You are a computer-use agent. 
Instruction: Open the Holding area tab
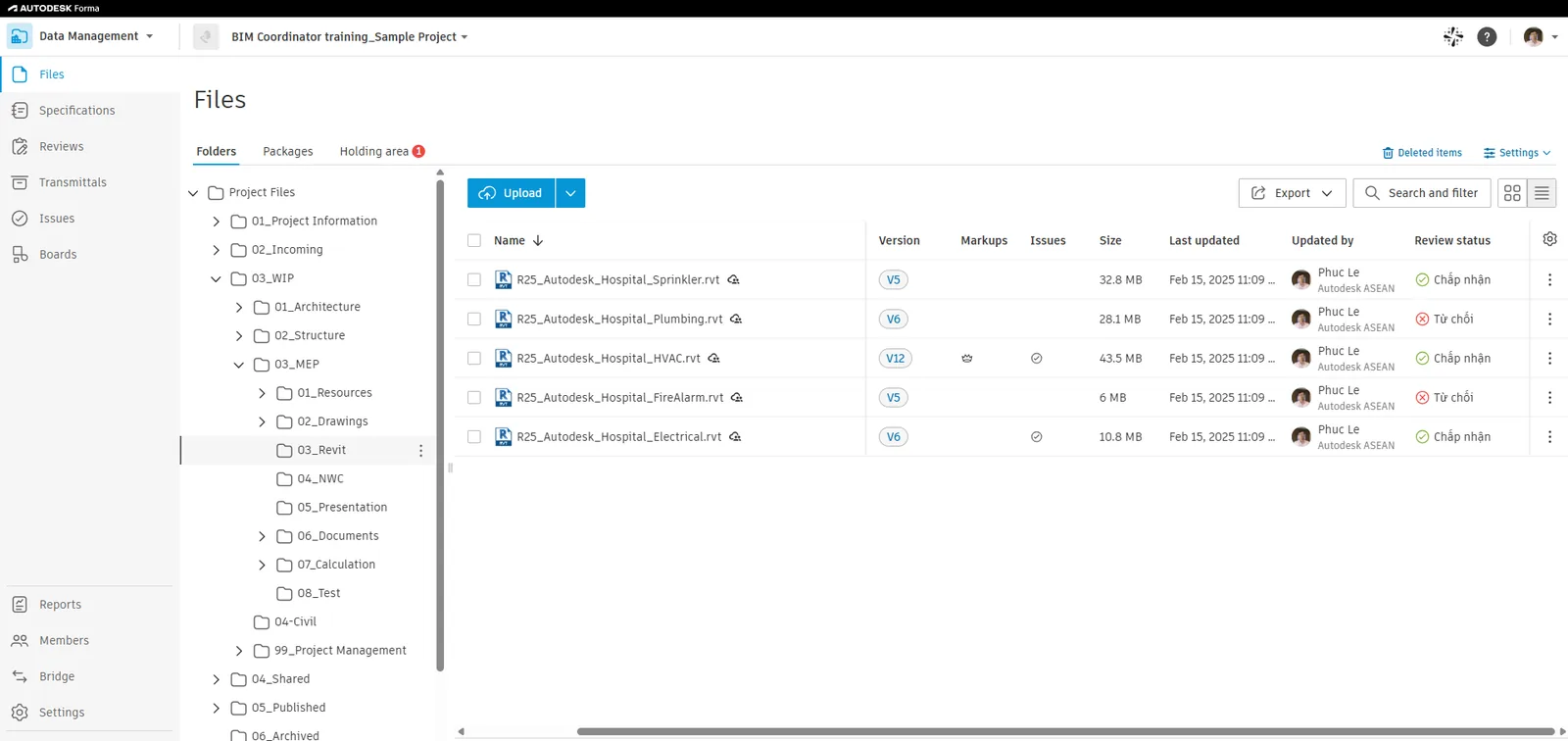(382, 151)
